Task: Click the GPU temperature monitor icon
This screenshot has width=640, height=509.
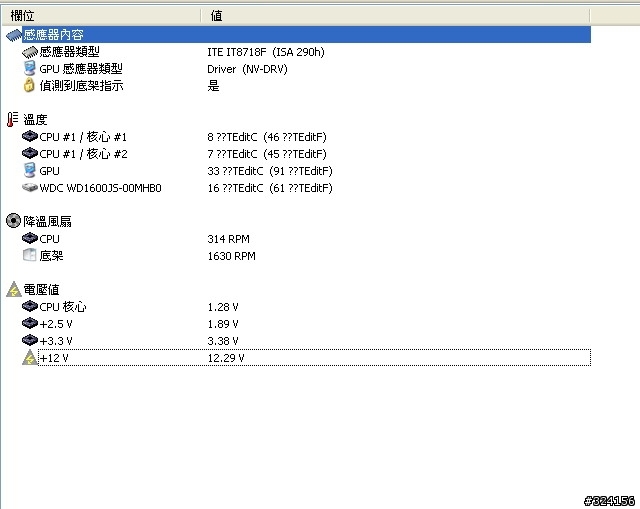Action: pyautogui.click(x=29, y=170)
